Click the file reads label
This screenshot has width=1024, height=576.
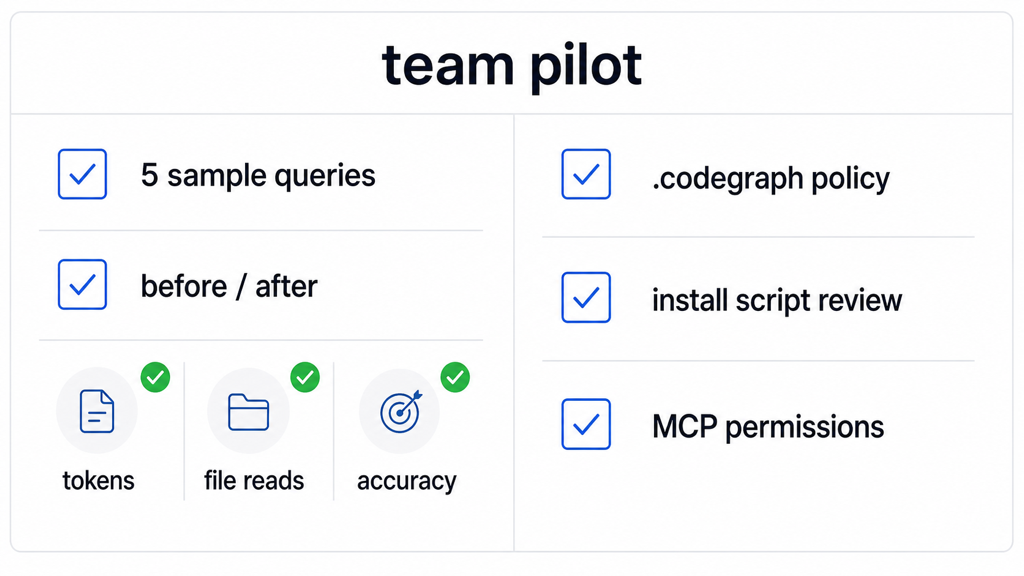click(254, 481)
